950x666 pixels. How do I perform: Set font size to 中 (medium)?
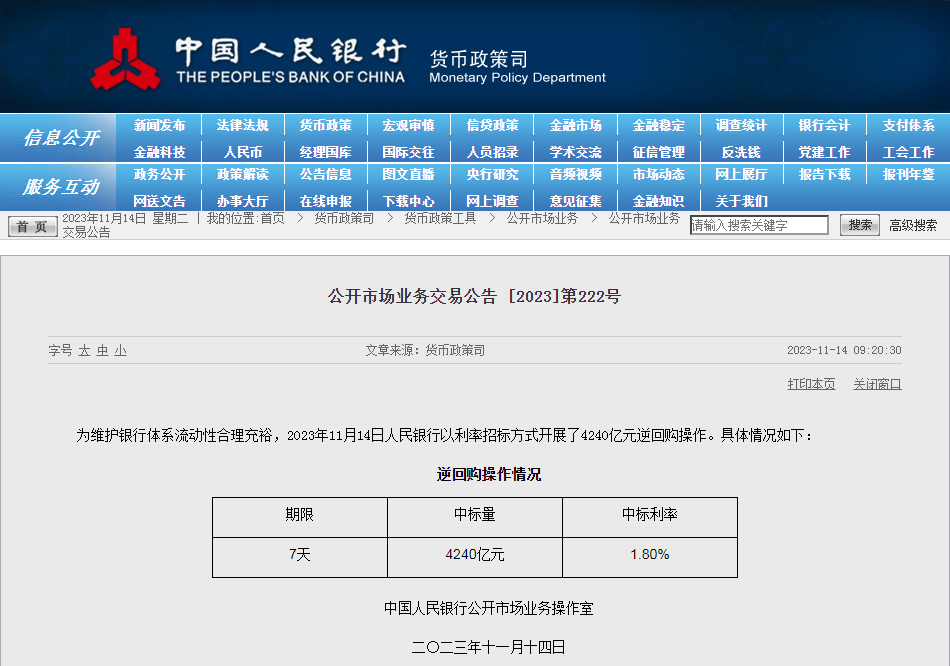tap(102, 350)
